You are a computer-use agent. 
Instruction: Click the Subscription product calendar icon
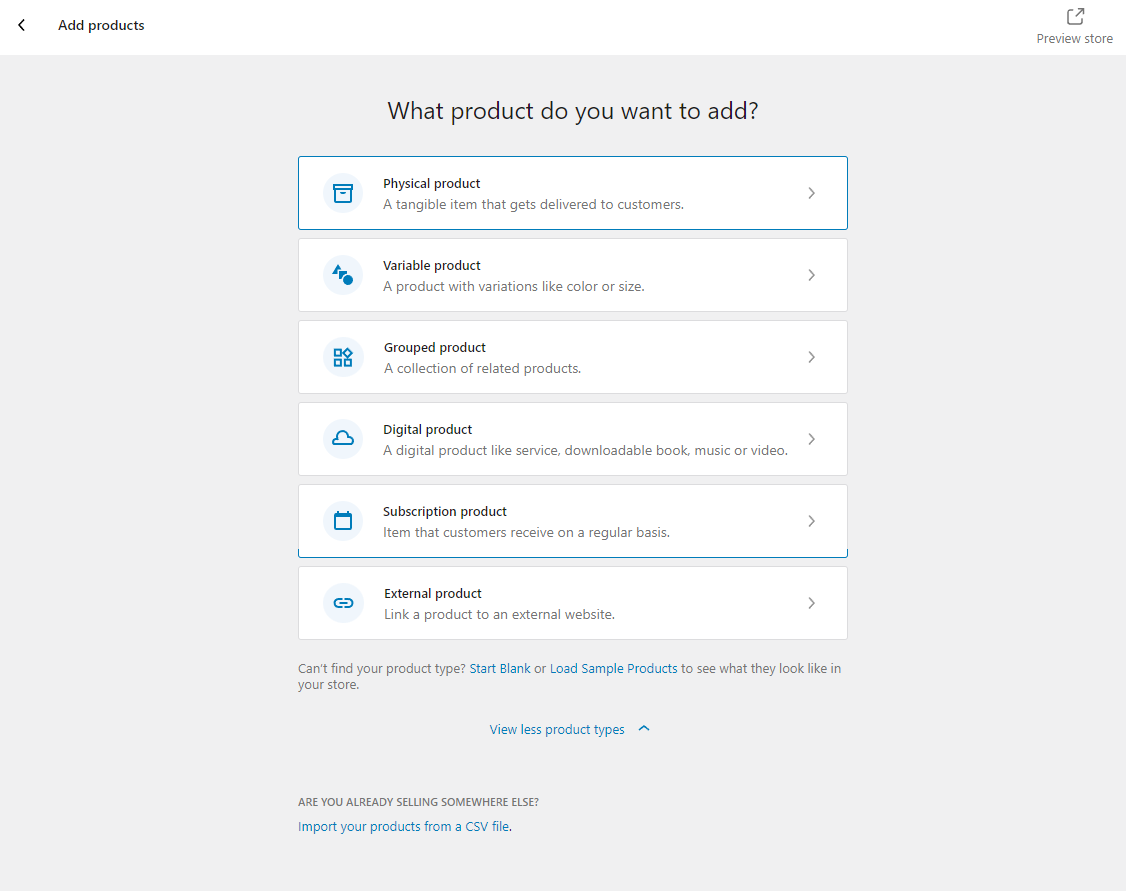pyautogui.click(x=343, y=520)
